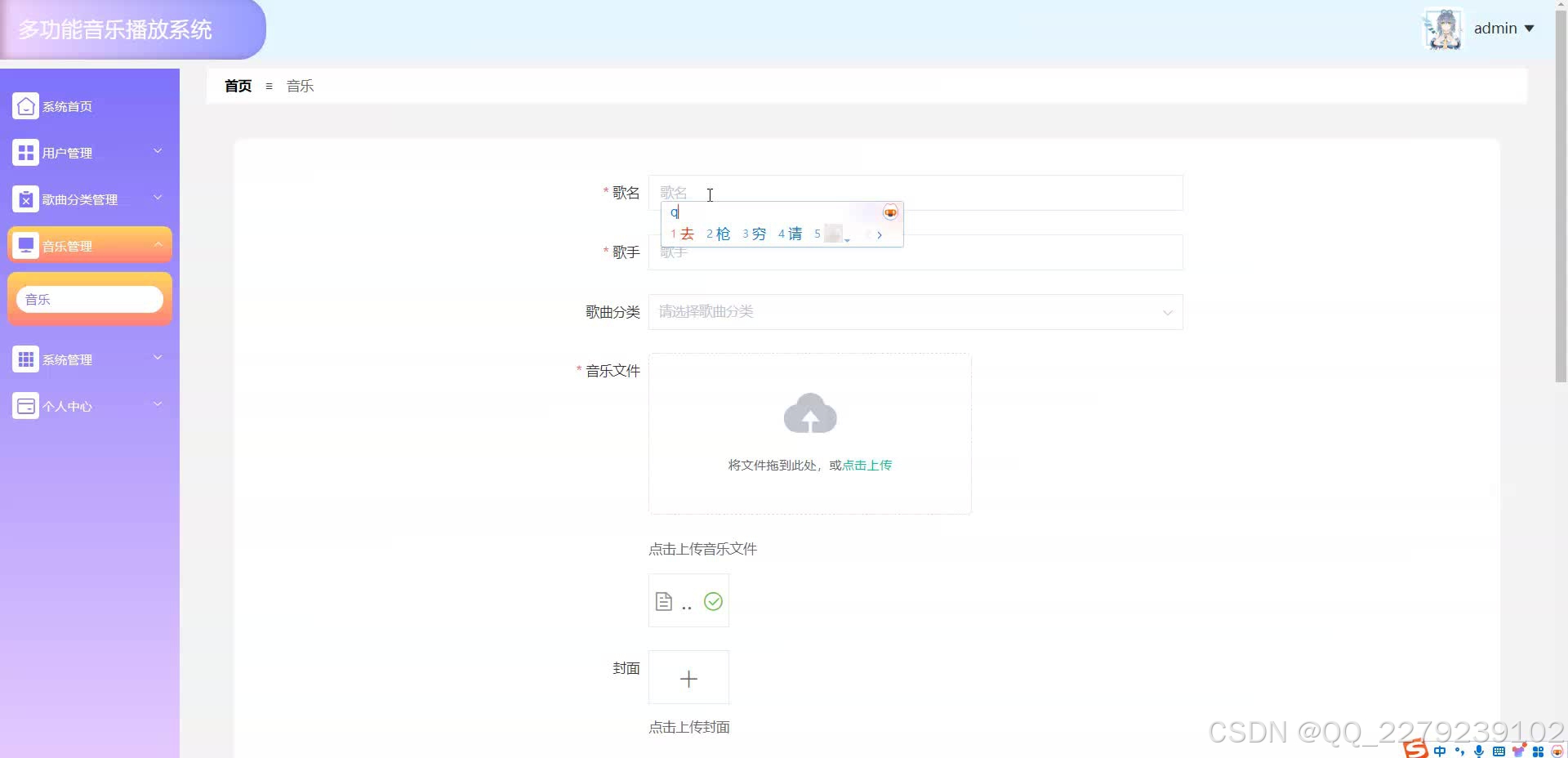The width and height of the screenshot is (1568, 758).
Task: Click the uploaded file document icon
Action: click(x=664, y=602)
